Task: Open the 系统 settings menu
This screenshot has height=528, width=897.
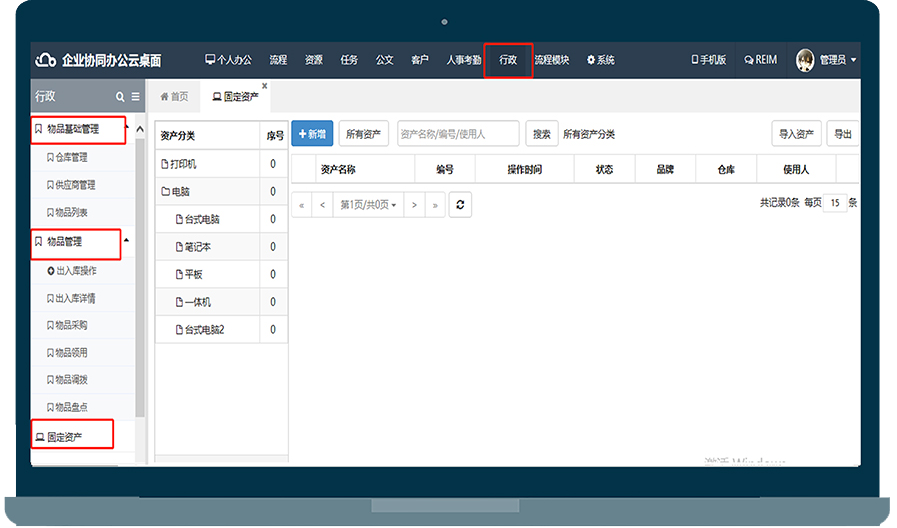Action: 601,60
